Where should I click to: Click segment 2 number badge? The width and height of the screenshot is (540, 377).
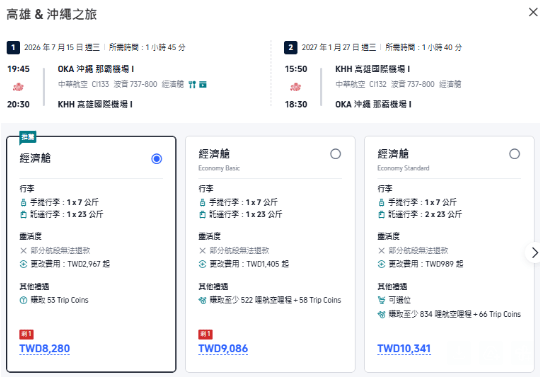pos(291,48)
